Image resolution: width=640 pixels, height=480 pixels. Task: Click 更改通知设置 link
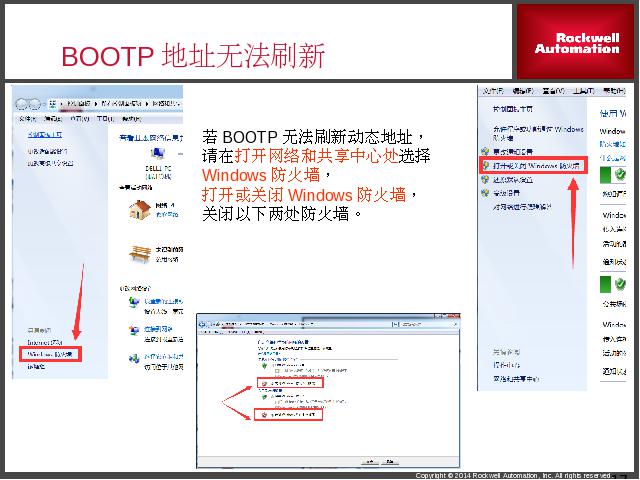[x=513, y=151]
